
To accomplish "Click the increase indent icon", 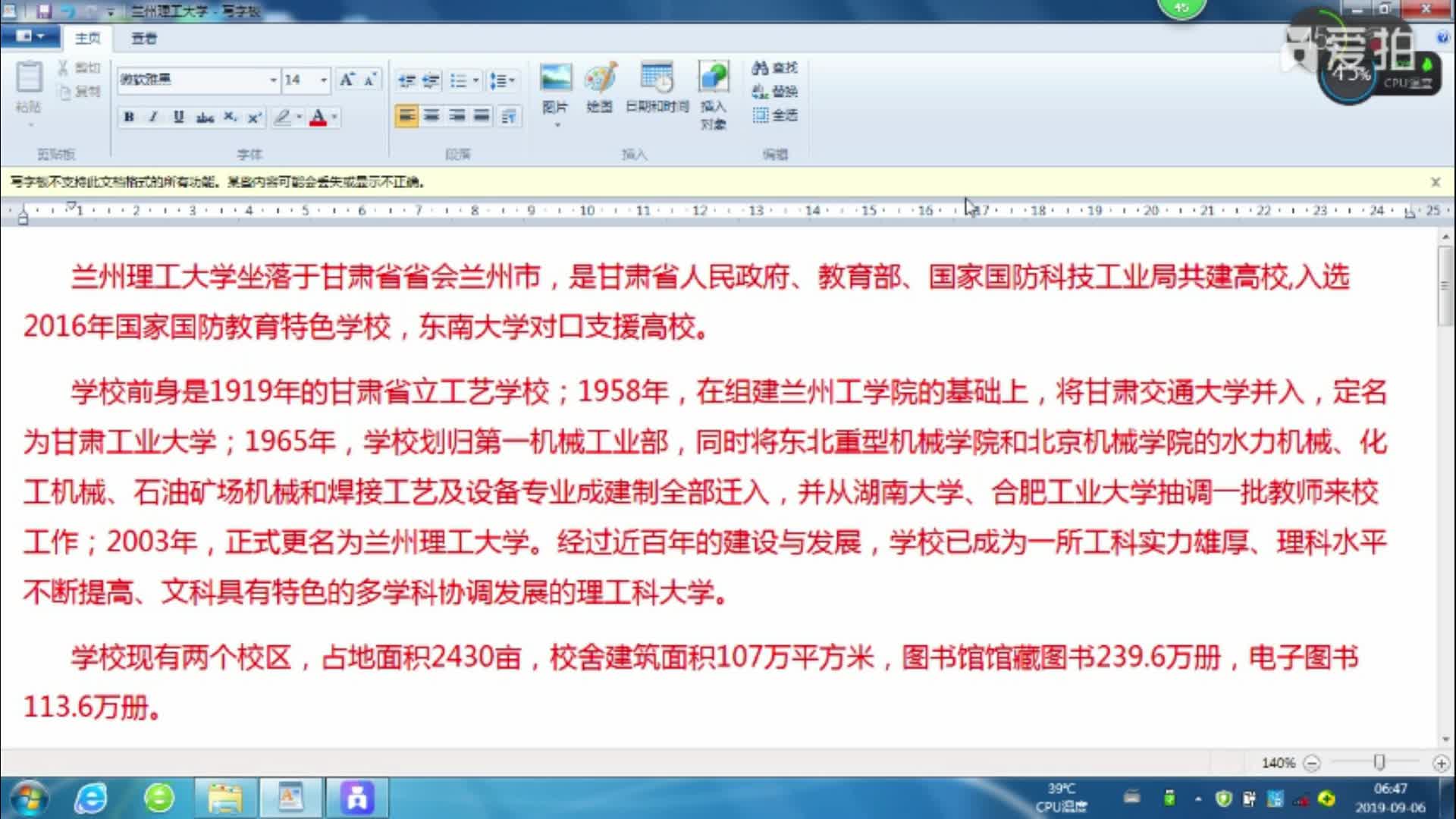I will click(431, 80).
